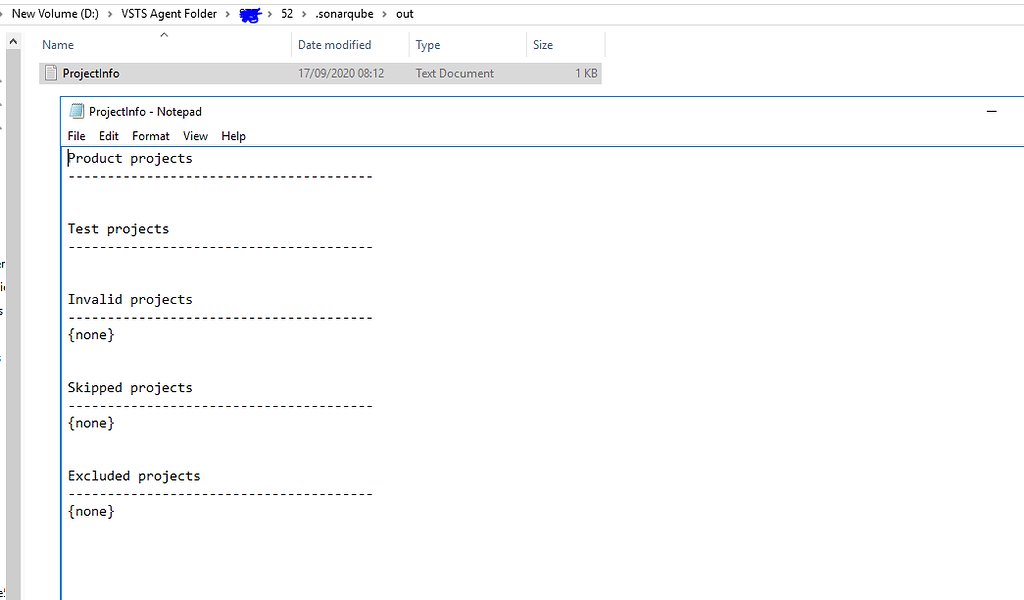Open VSTS Agent Folder from the address bar
1024x600 pixels.
click(x=168, y=14)
